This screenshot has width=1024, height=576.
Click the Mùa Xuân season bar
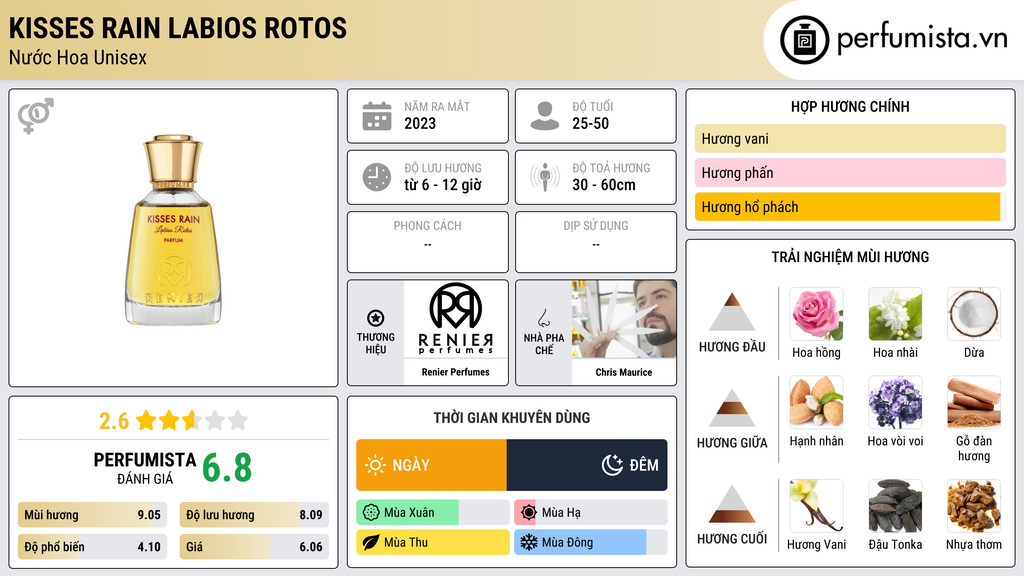point(433,513)
